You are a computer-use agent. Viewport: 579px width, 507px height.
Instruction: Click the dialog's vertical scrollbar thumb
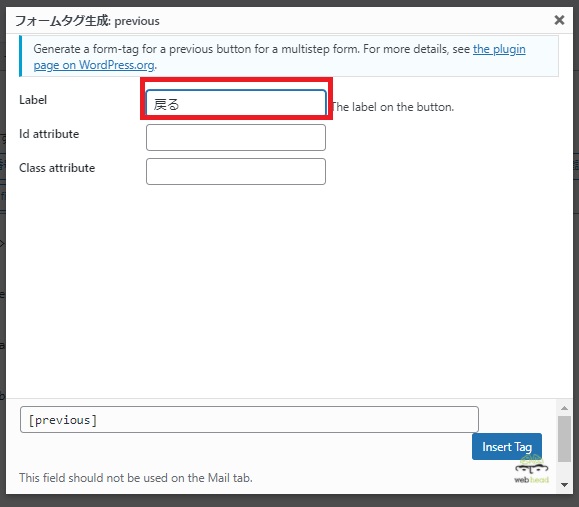coord(564,439)
